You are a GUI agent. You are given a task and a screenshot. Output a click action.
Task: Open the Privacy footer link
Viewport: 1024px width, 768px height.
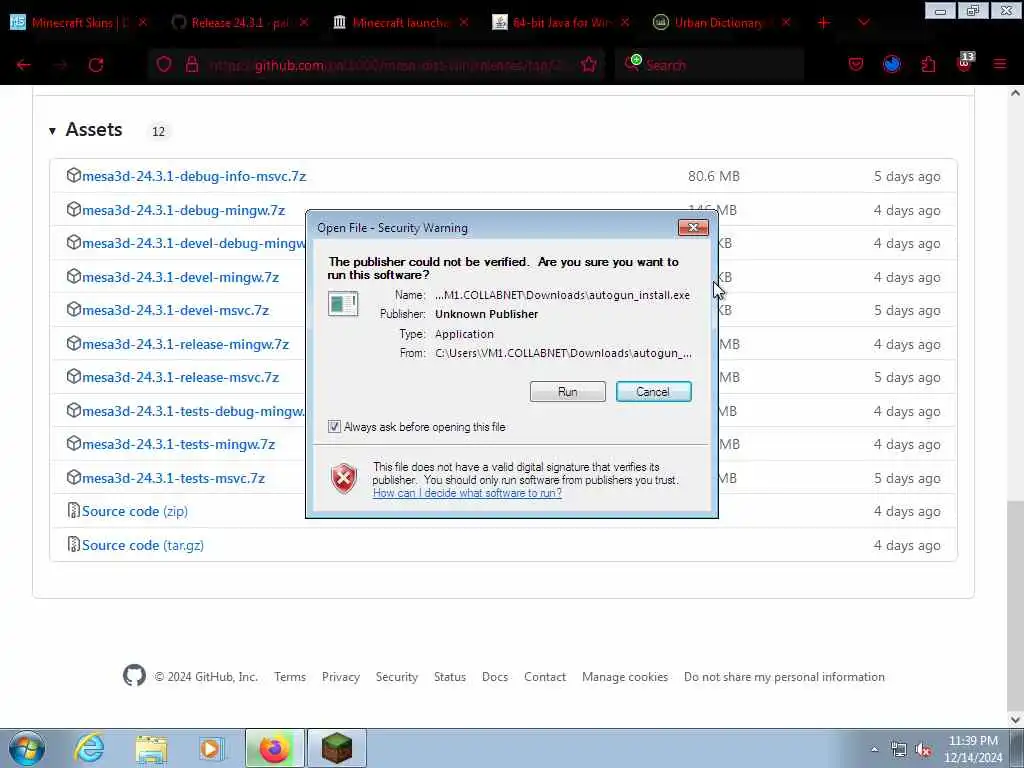coord(341,677)
